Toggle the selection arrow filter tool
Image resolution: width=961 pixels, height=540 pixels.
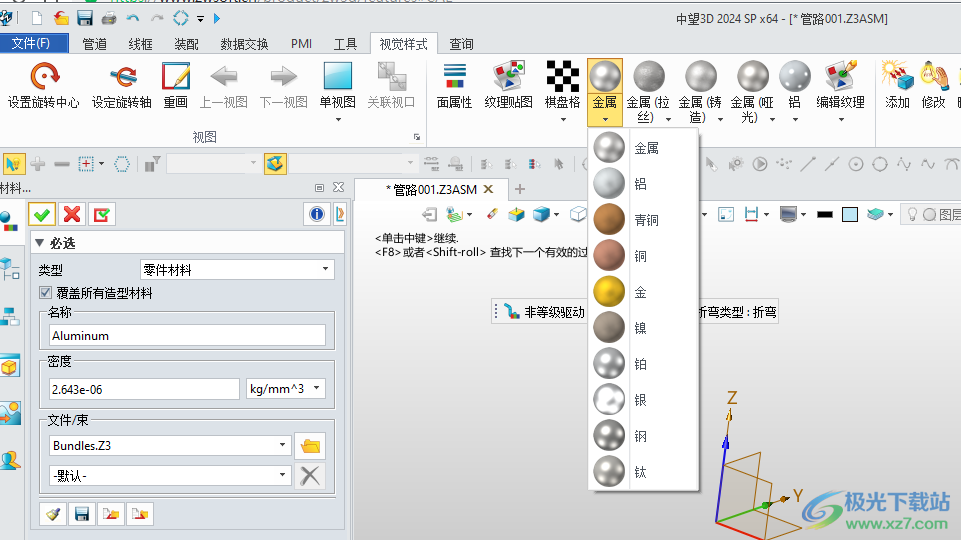click(13, 164)
